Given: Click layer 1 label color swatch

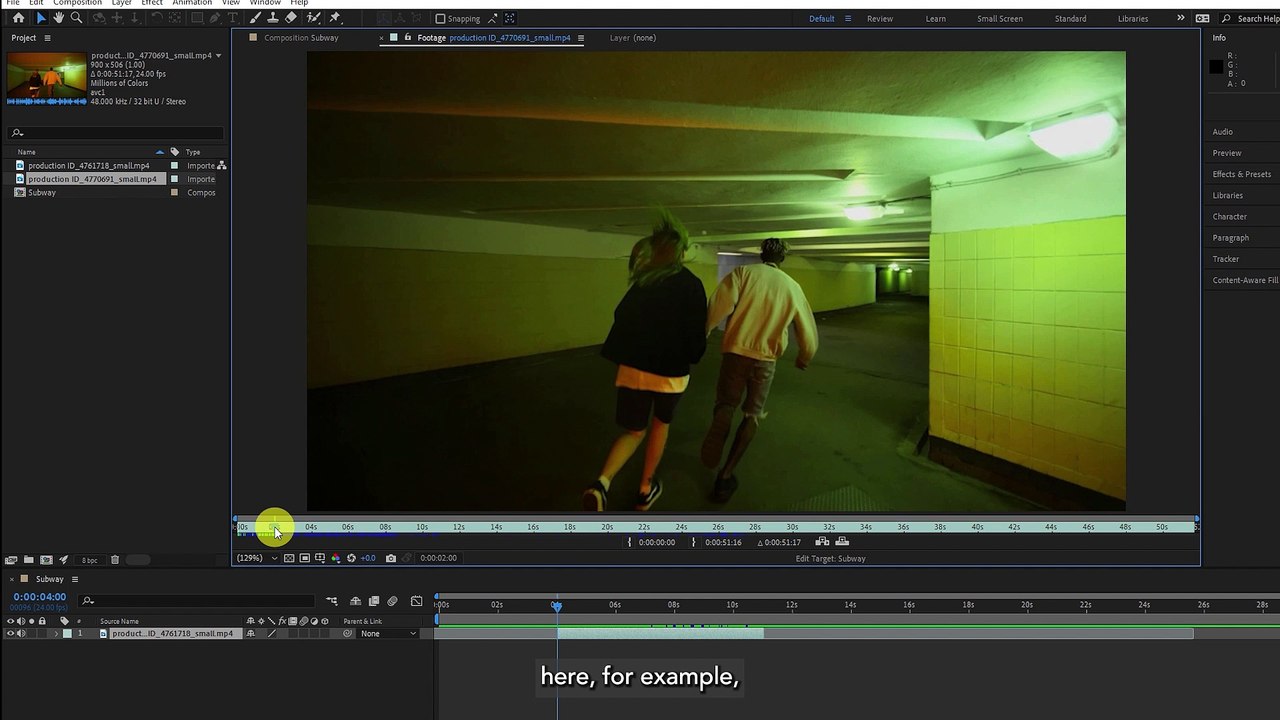Looking at the screenshot, I should pyautogui.click(x=67, y=634).
